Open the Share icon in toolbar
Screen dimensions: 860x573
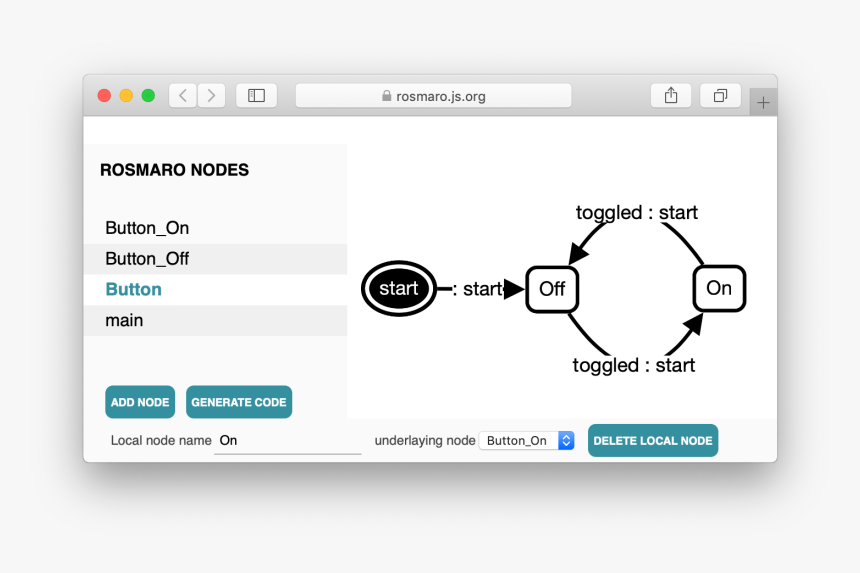671,96
